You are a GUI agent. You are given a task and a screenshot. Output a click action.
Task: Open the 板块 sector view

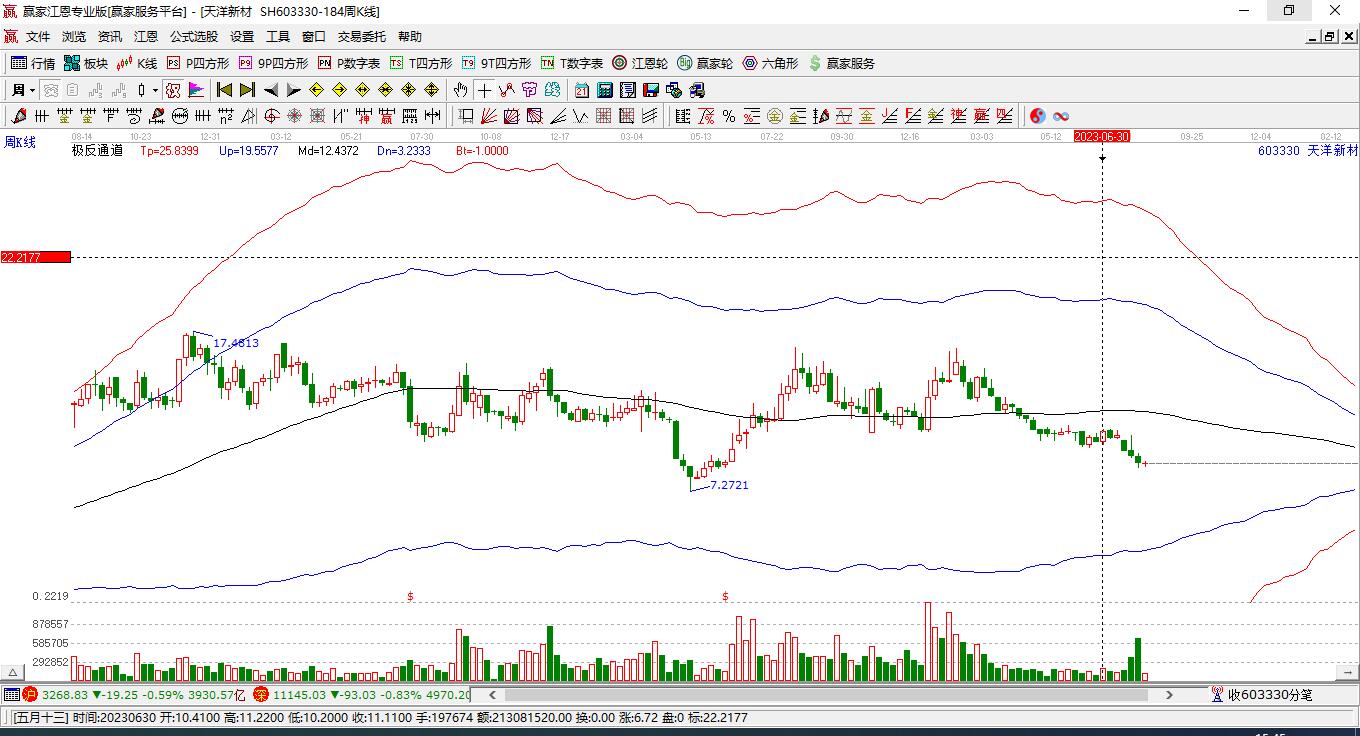point(86,63)
